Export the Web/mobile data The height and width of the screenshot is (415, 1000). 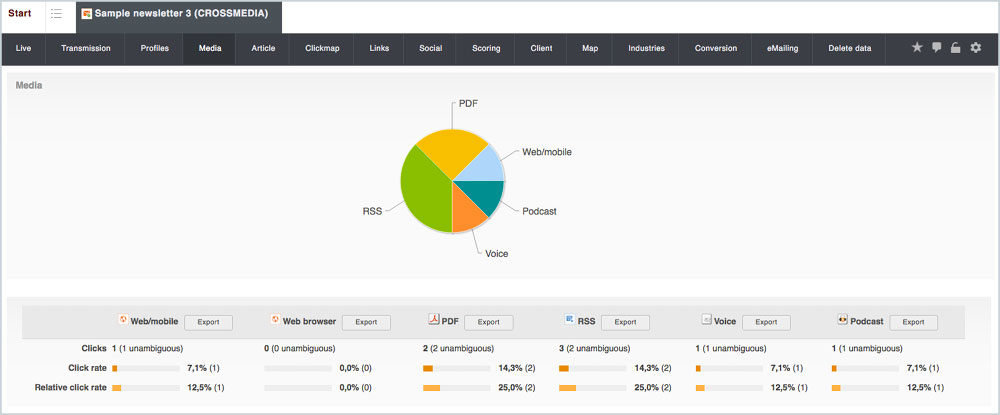(209, 323)
